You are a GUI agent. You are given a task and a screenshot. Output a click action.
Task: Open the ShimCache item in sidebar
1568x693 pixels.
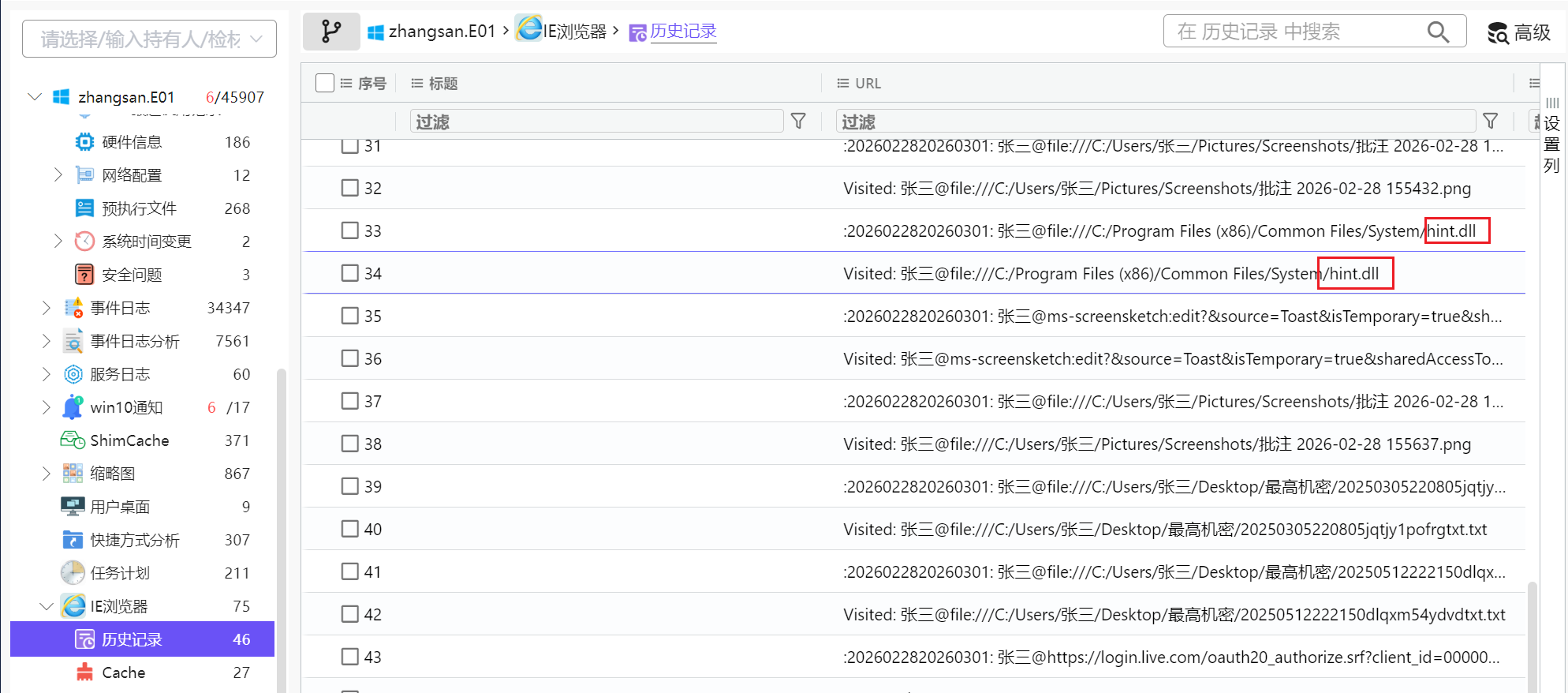129,440
